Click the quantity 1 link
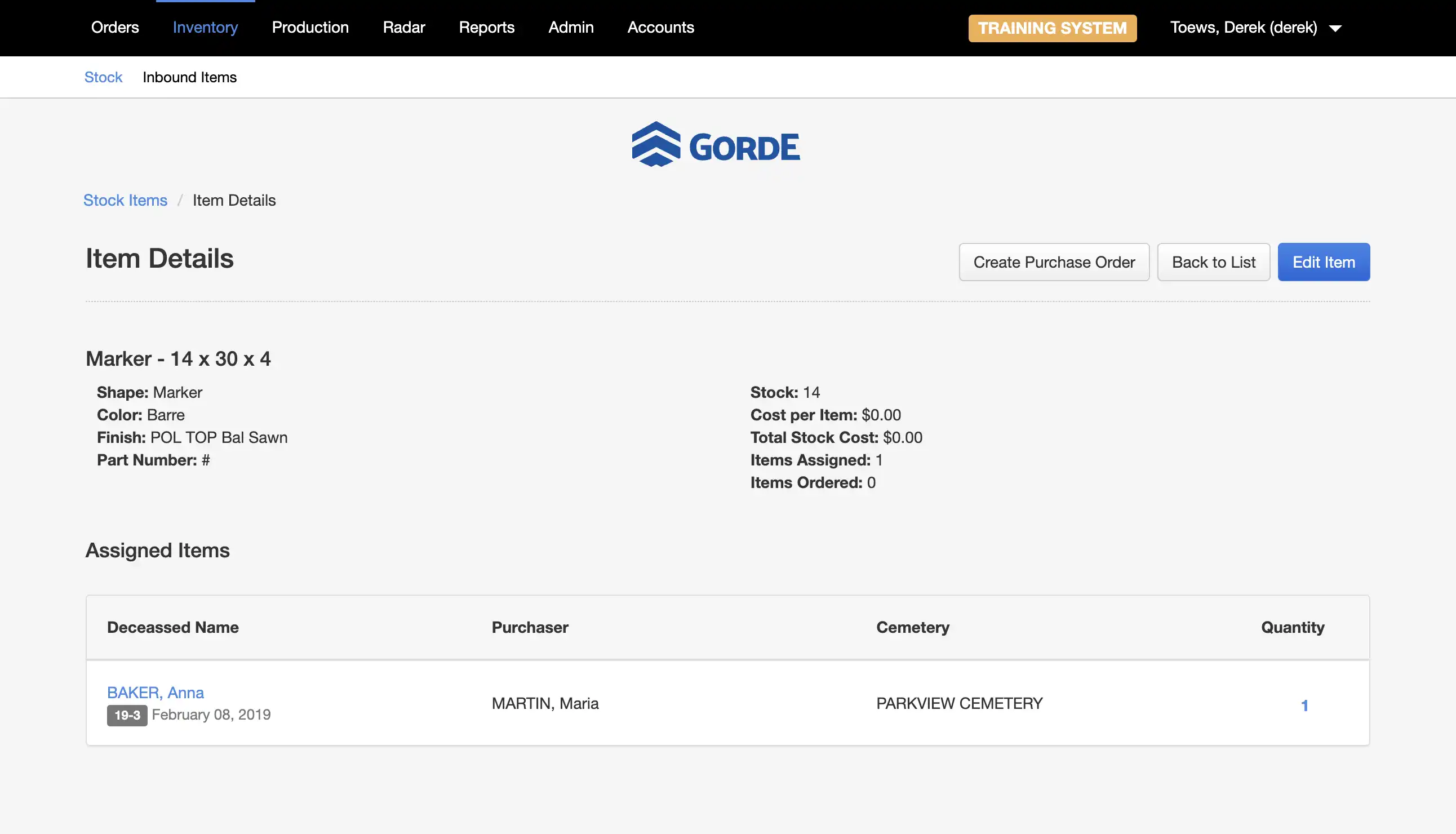Image resolution: width=1456 pixels, height=834 pixels. 1304,705
